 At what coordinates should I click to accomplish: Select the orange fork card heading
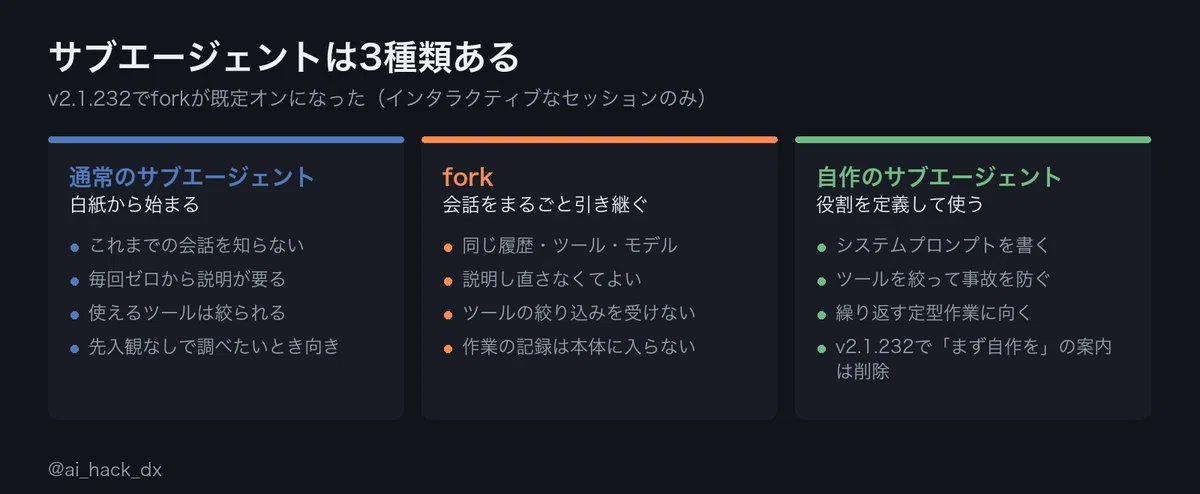click(468, 177)
